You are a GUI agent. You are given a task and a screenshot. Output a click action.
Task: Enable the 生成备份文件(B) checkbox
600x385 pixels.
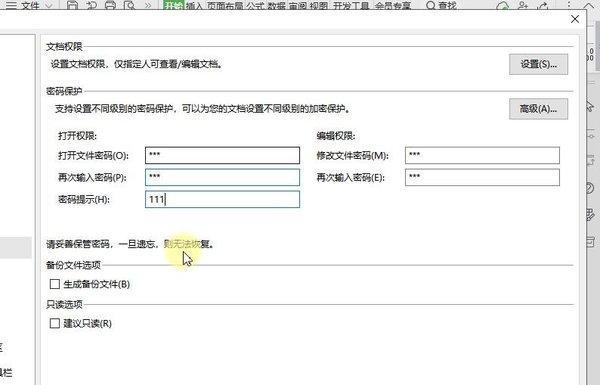(55, 284)
